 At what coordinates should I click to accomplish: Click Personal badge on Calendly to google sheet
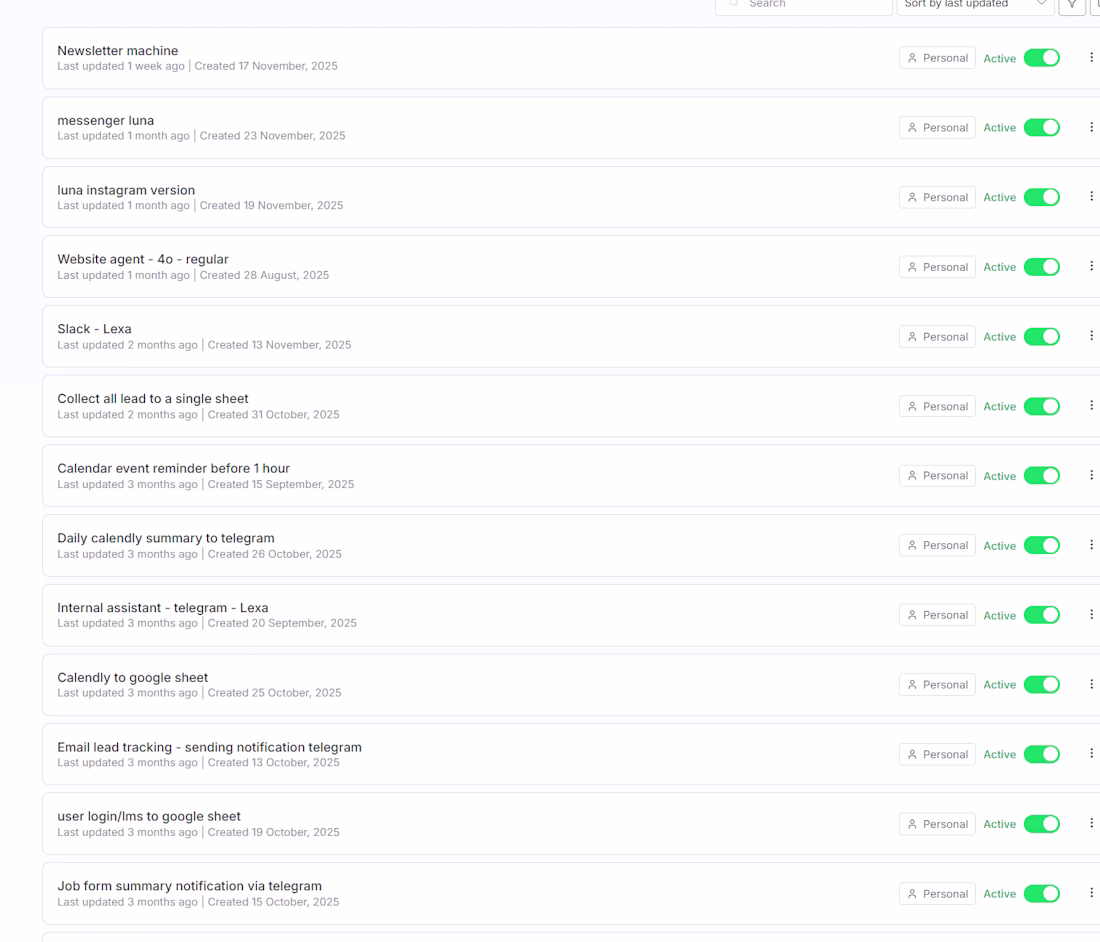pos(937,685)
